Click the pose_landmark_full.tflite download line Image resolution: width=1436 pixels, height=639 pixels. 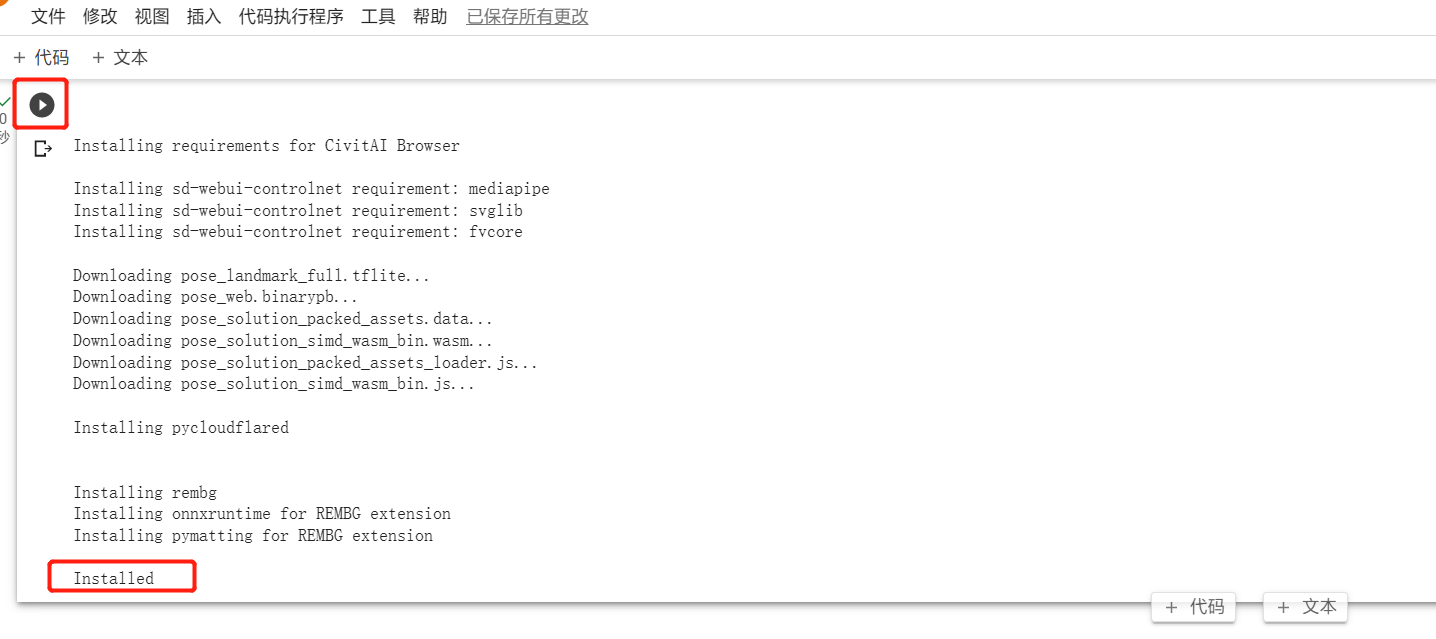[x=251, y=275]
